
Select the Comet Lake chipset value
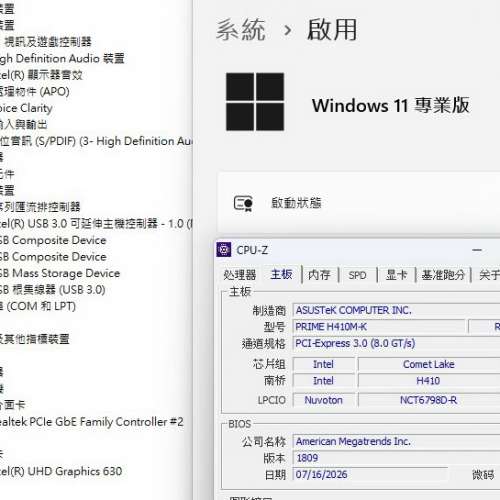click(x=429, y=364)
